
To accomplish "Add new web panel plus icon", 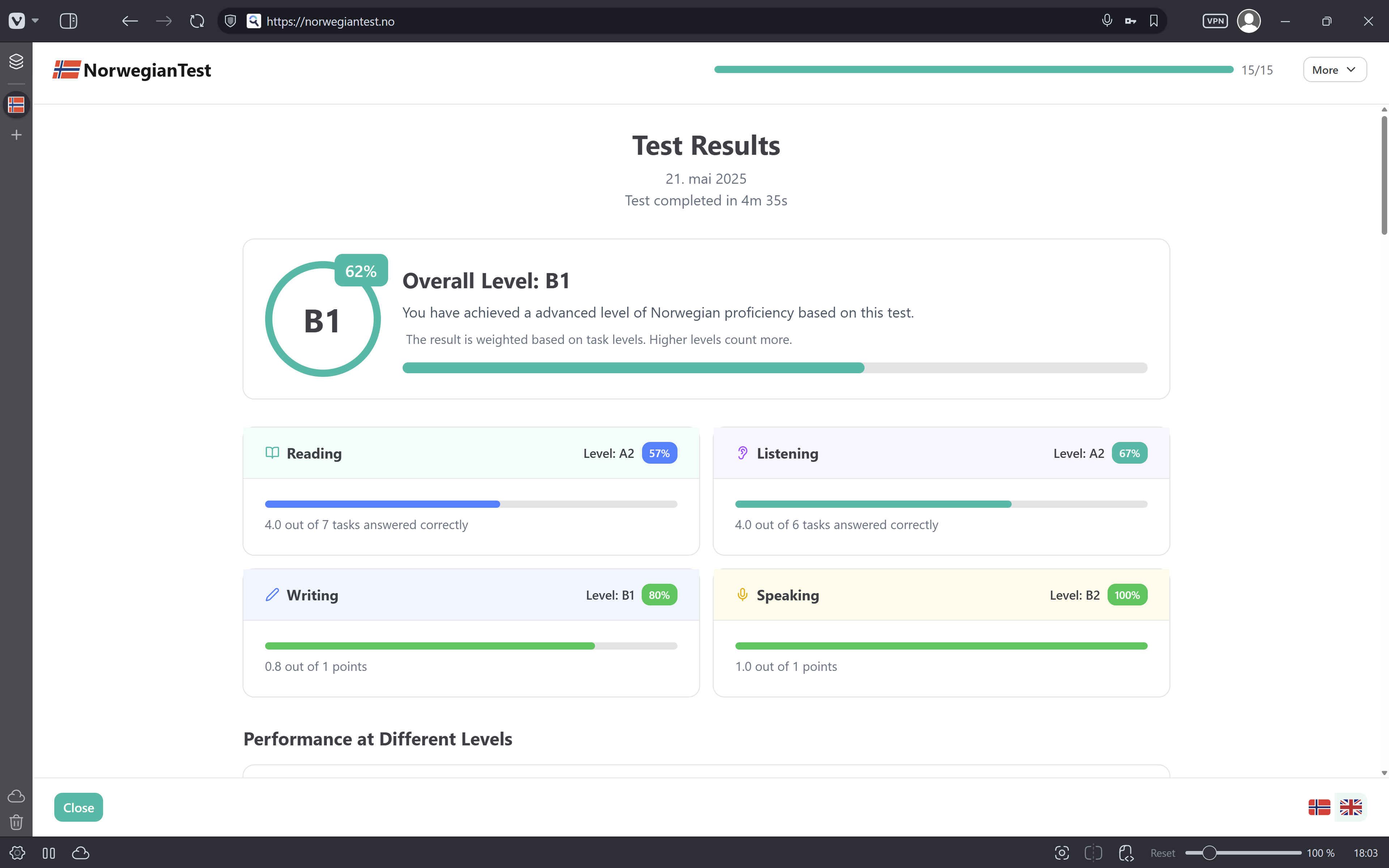I will pyautogui.click(x=16, y=135).
